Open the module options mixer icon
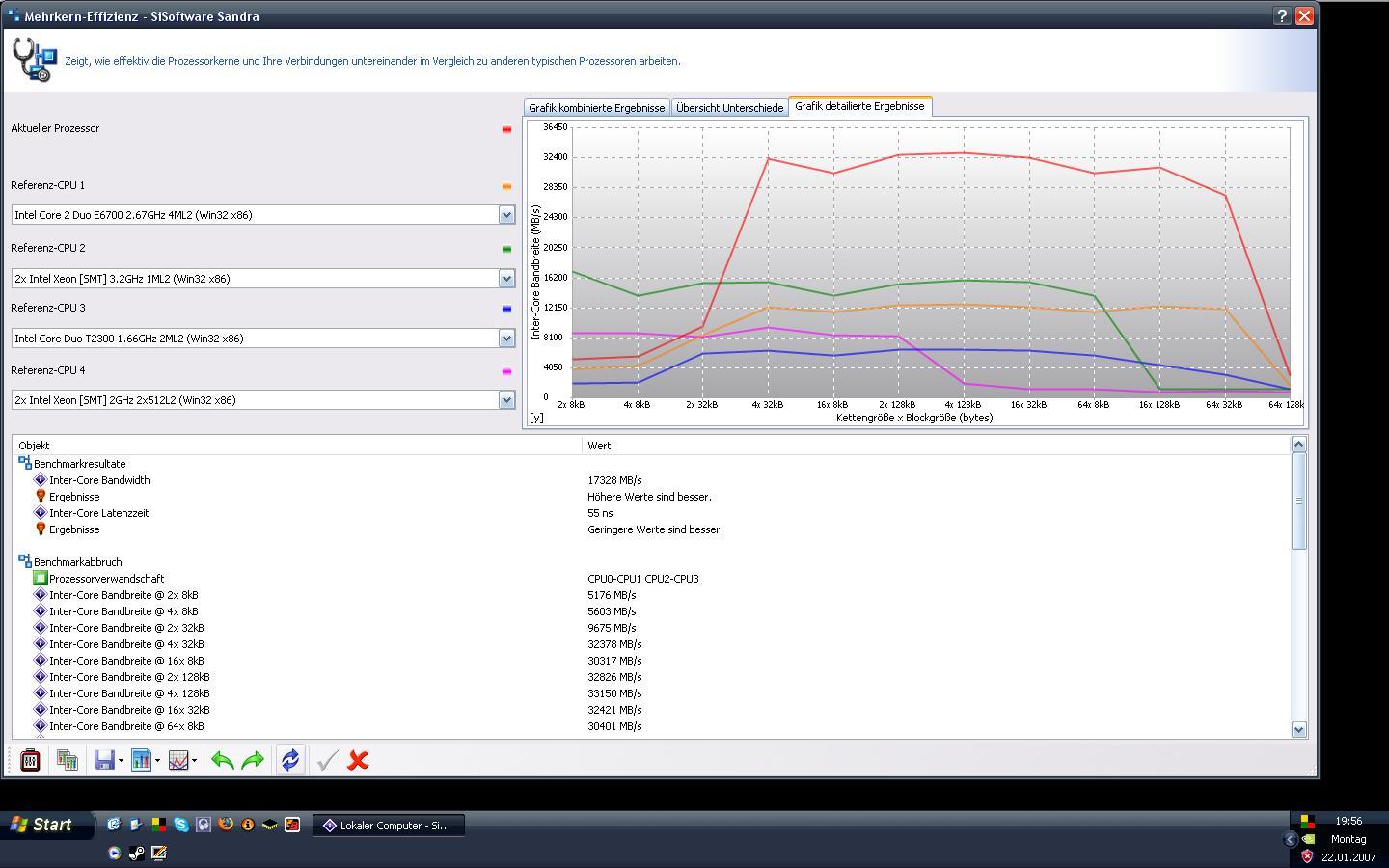This screenshot has width=1389, height=868. point(30,761)
